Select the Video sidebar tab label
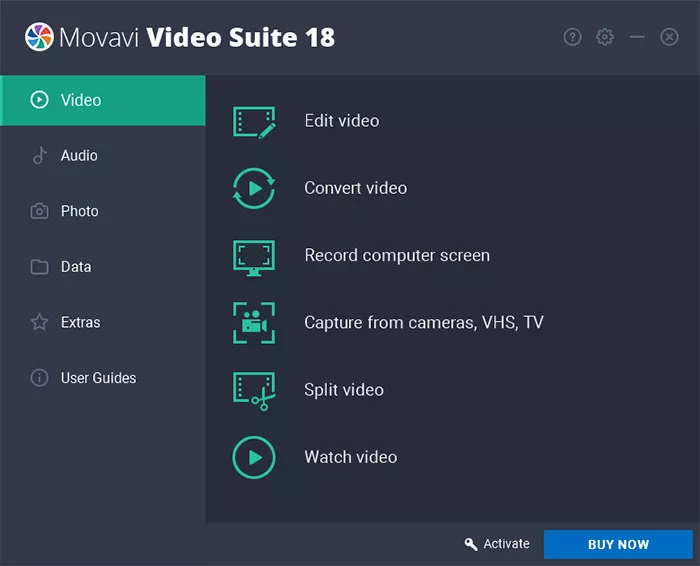The height and width of the screenshot is (566, 700). pyautogui.click(x=81, y=100)
